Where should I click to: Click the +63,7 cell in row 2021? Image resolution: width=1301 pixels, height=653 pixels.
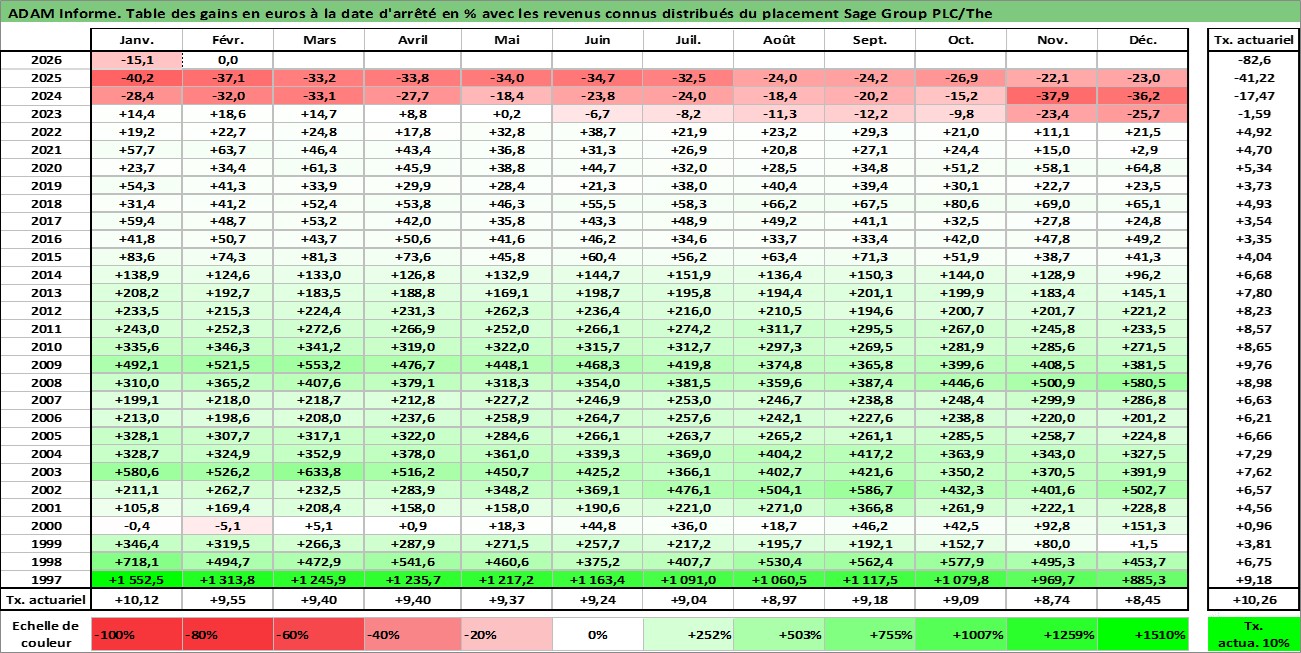pos(227,150)
